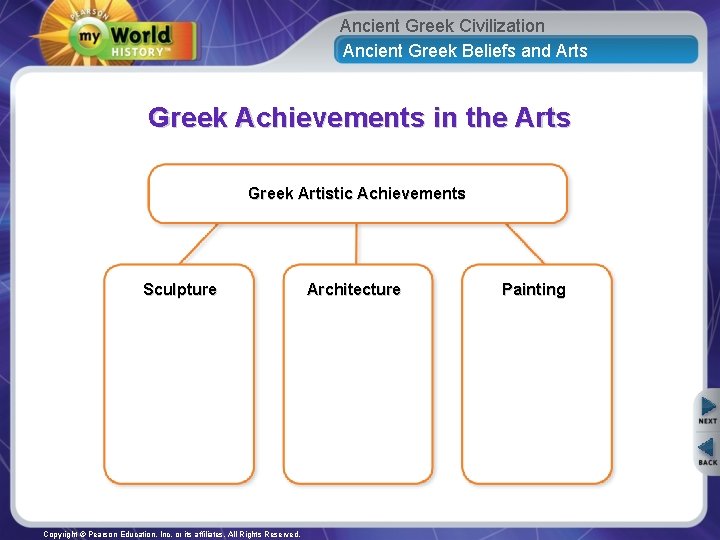Select the Painting box
The width and height of the screenshot is (720, 540).
[537, 374]
